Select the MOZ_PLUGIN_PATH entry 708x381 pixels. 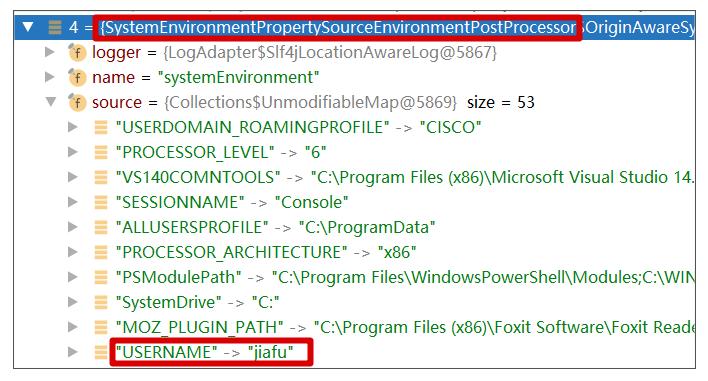pyautogui.click(x=405, y=327)
